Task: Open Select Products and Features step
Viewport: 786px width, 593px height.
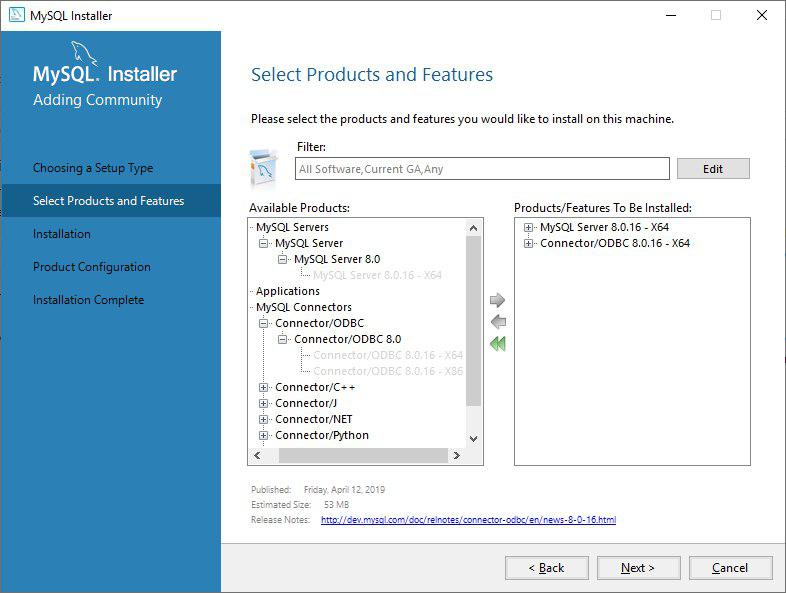Action: [108, 201]
